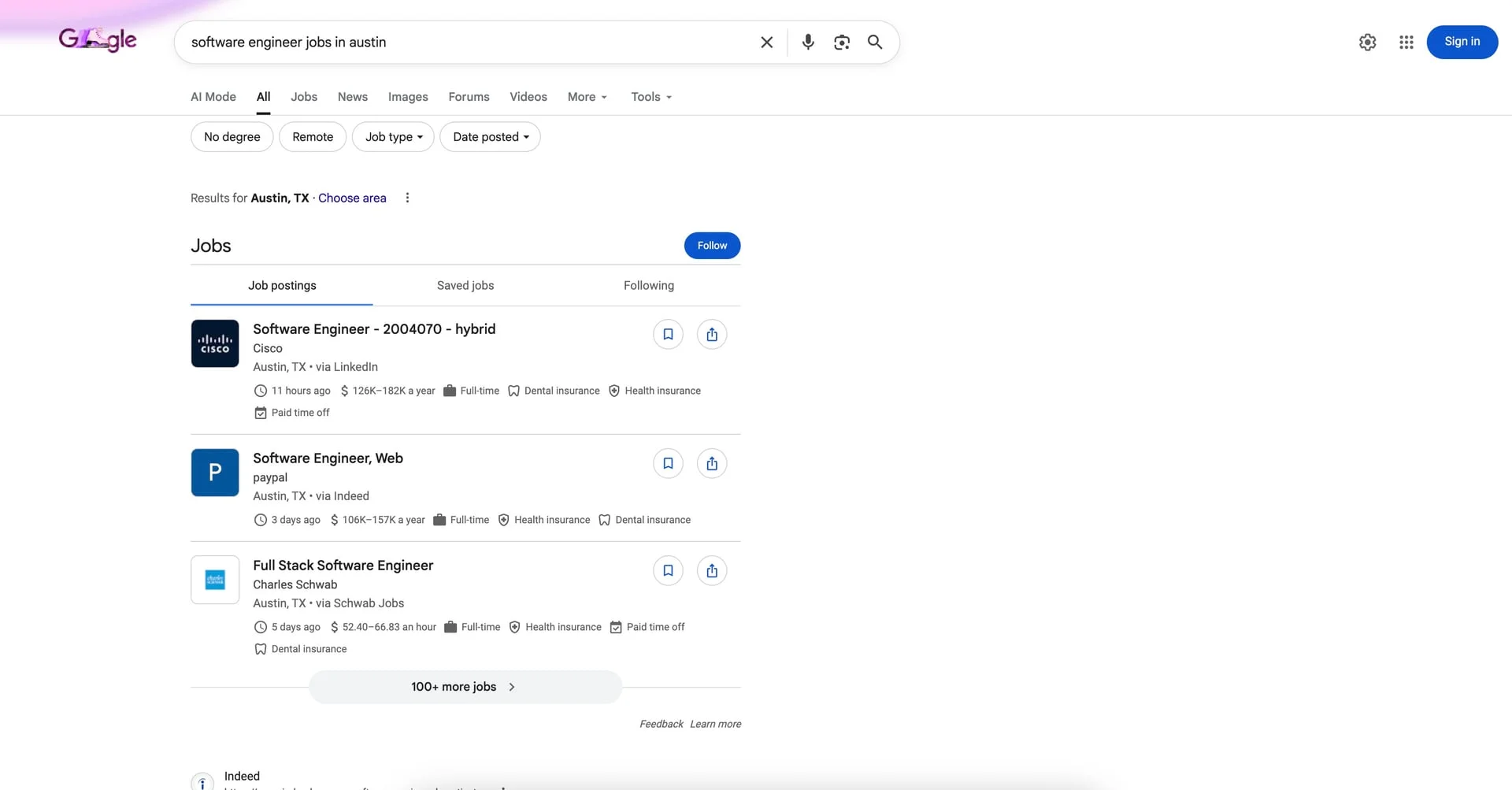This screenshot has width=1512, height=790.
Task: Click the Charles Schwab company logo
Action: click(x=214, y=580)
